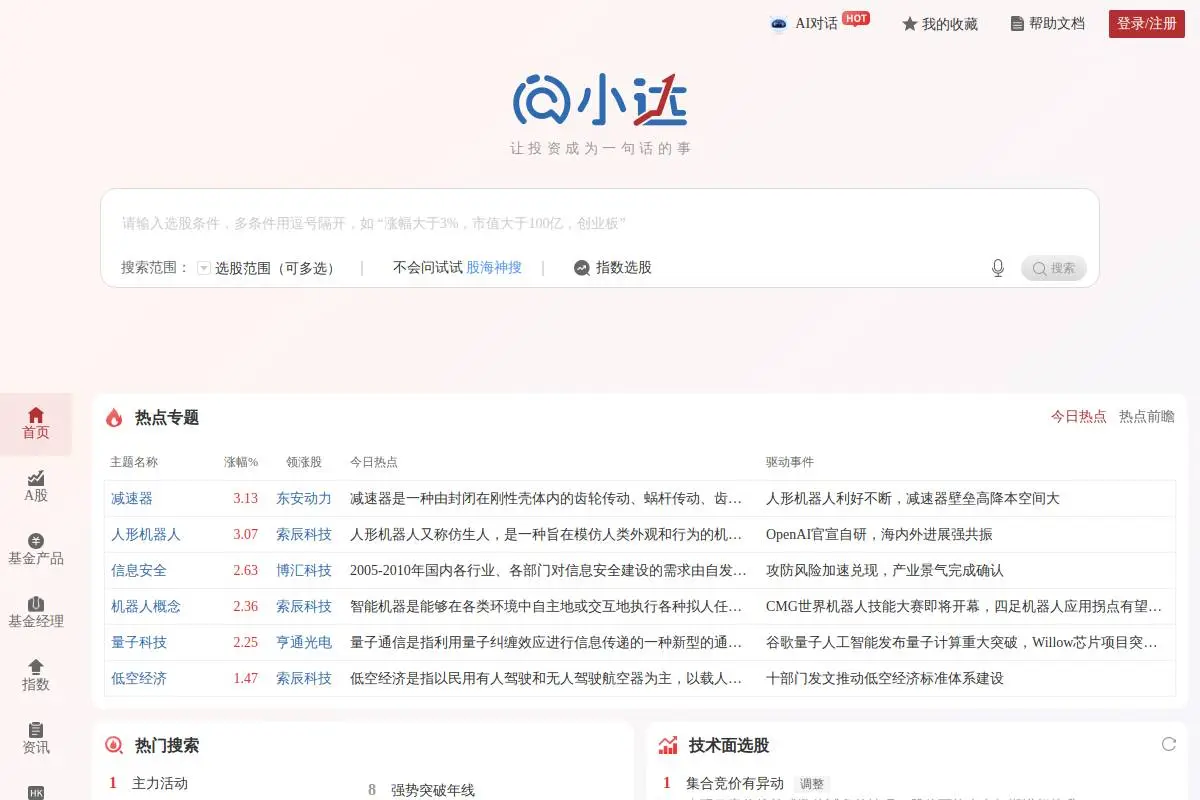This screenshot has width=1200, height=800.
Task: Click event 十部门发文推动低空经济标准体系建设
Action: 885,678
